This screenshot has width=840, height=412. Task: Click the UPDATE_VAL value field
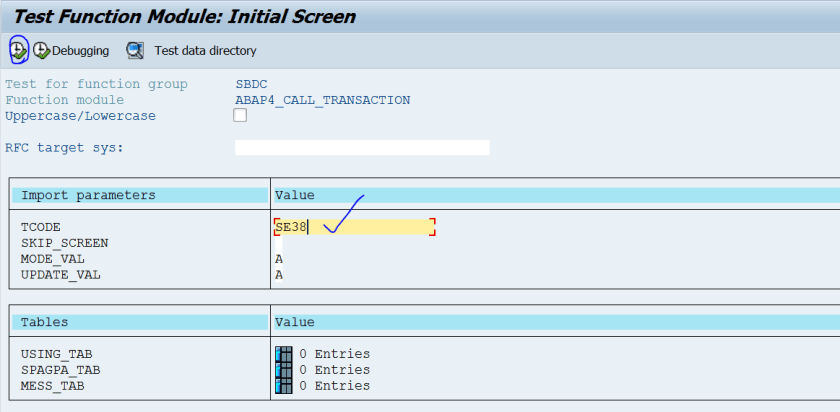pos(279,275)
